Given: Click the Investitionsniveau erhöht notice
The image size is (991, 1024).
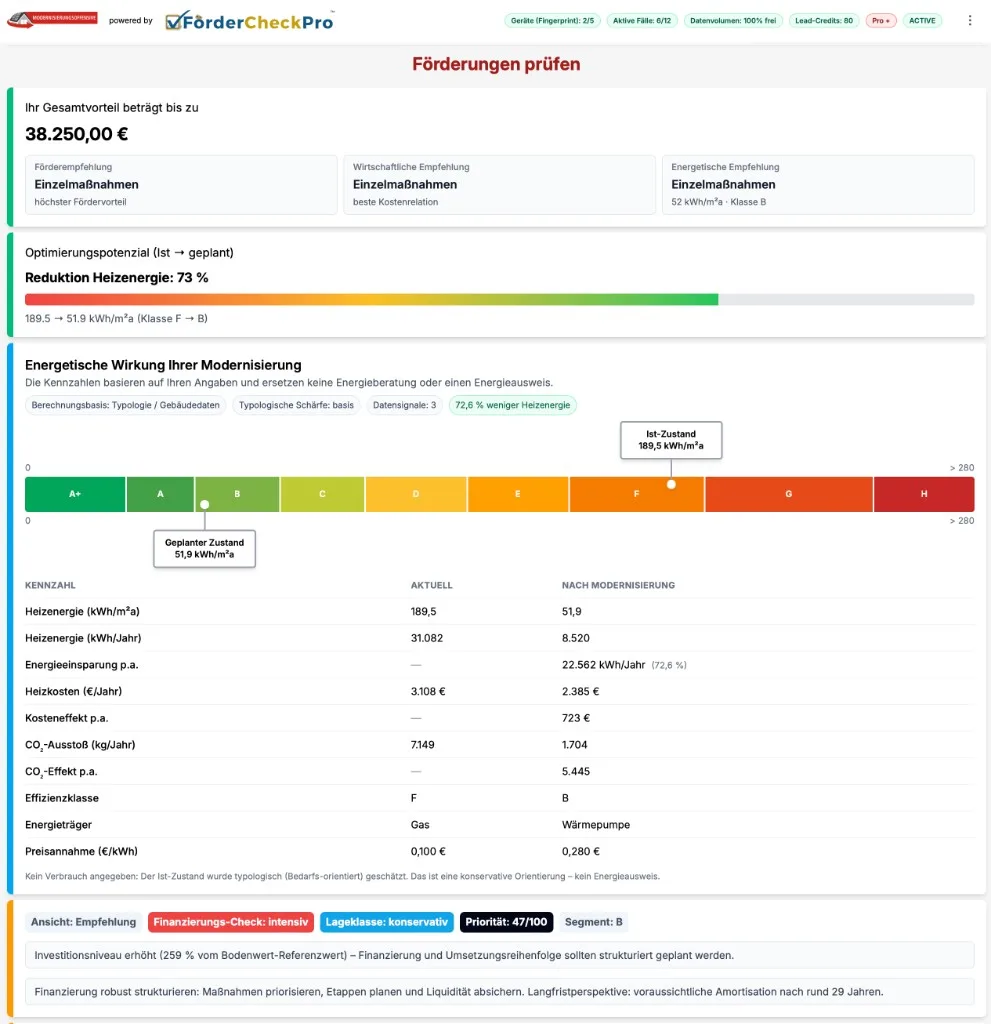Looking at the screenshot, I should click(x=499, y=955).
